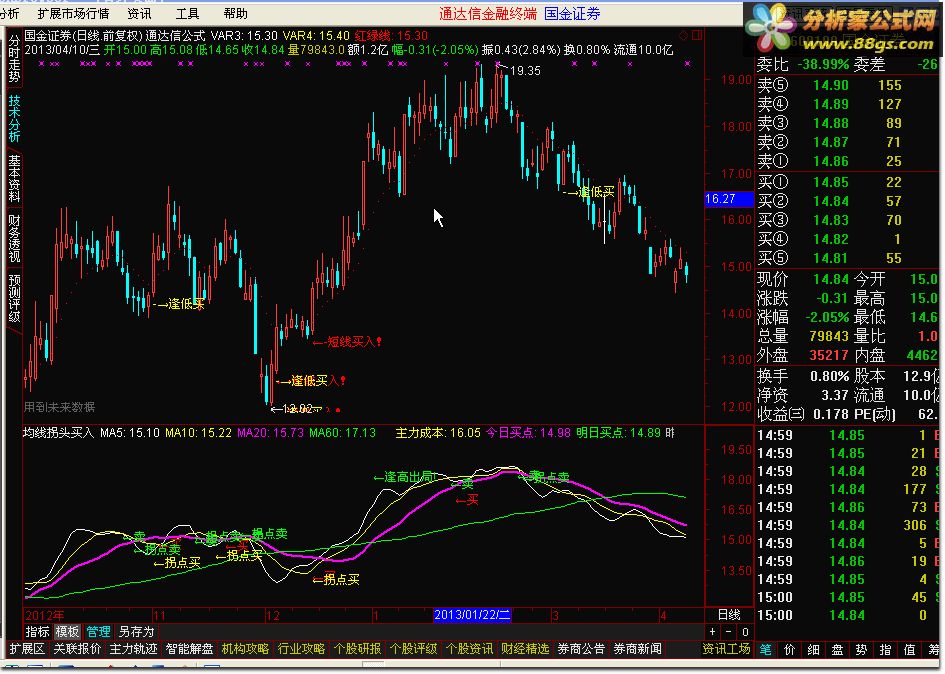Click the 日线 period label
The image size is (945, 674).
pyautogui.click(x=729, y=615)
